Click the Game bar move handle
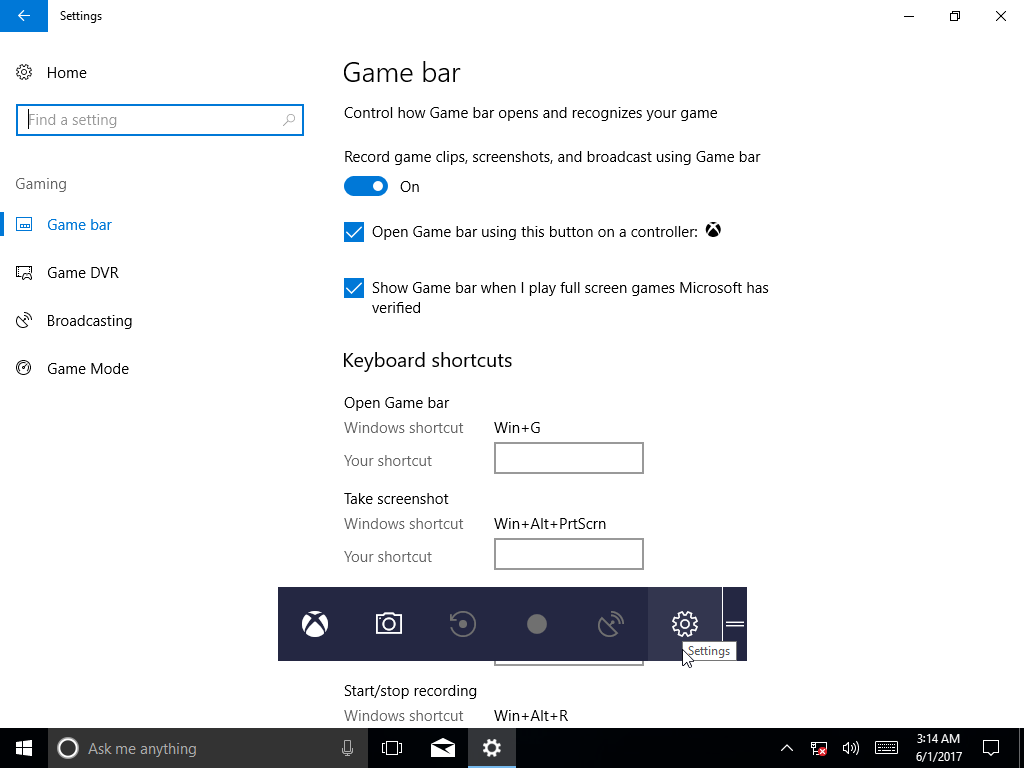 pyautogui.click(x=735, y=624)
